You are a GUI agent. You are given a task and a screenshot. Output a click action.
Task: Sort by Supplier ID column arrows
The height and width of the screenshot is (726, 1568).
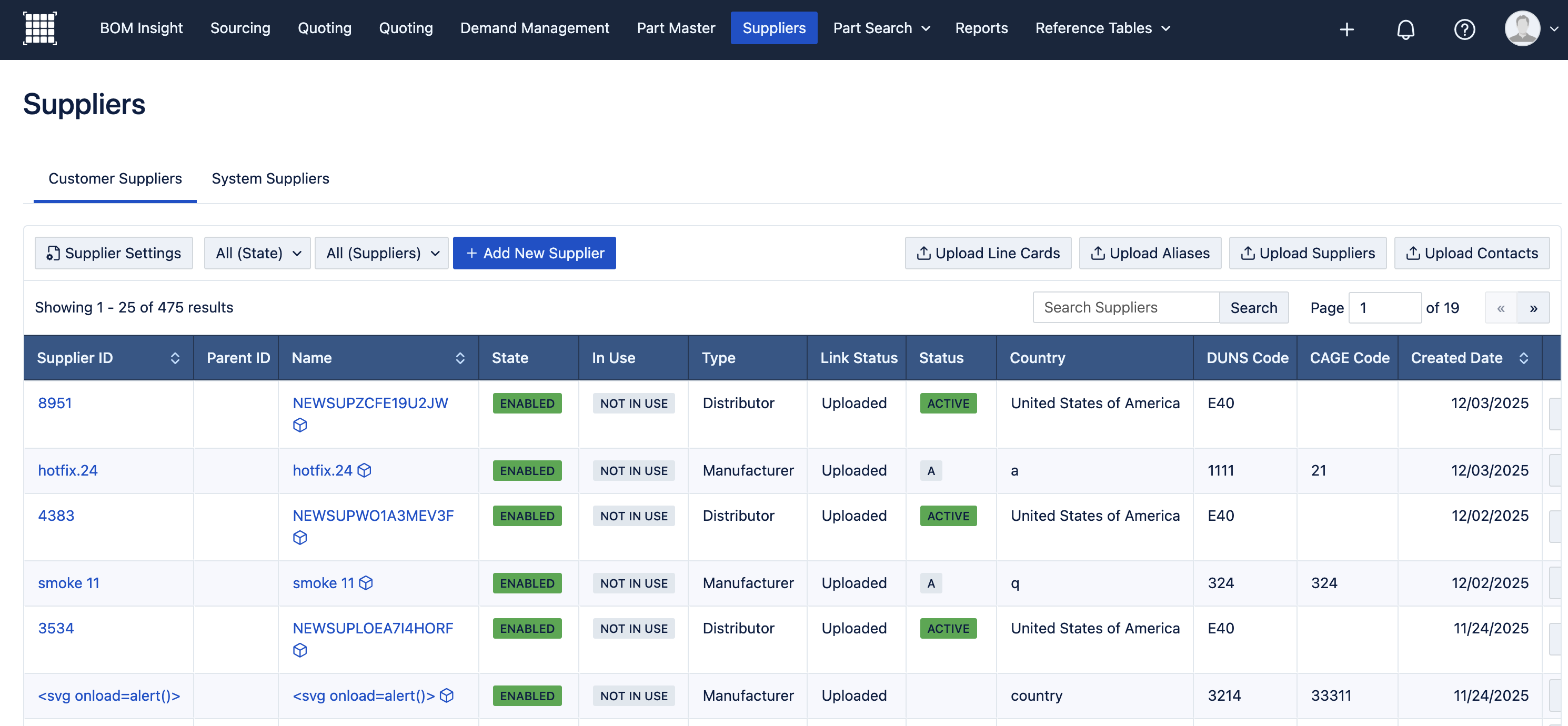tap(175, 358)
